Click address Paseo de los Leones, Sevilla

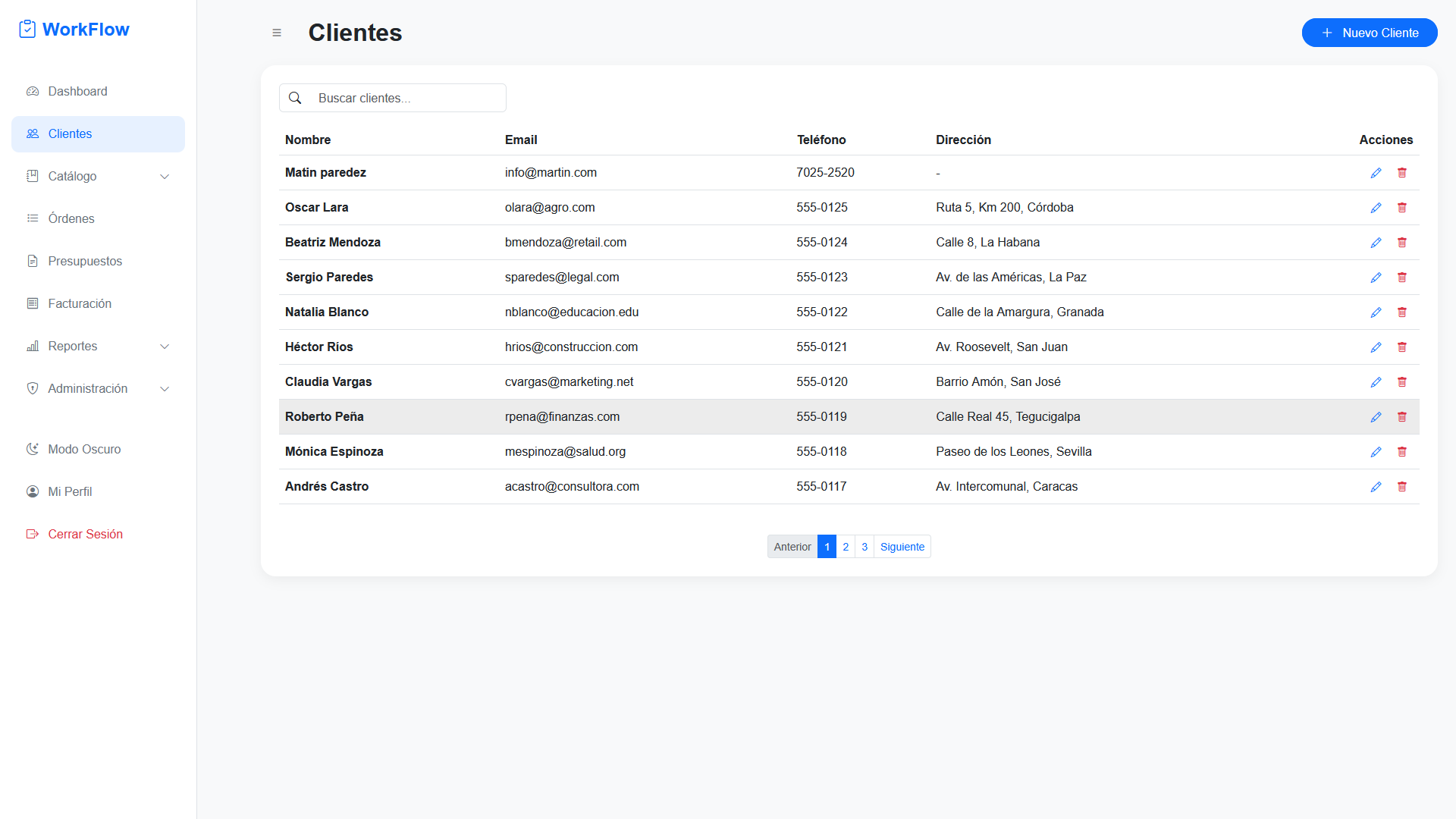(x=1014, y=452)
